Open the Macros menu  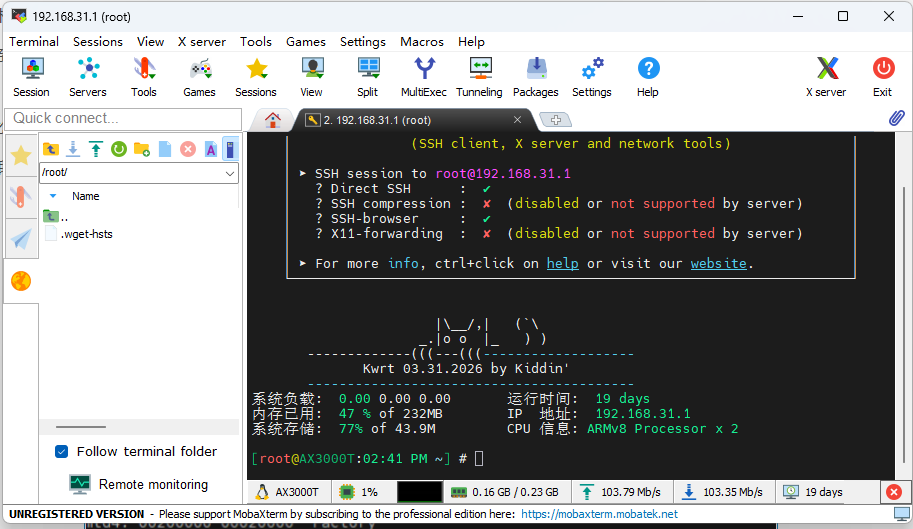click(422, 42)
